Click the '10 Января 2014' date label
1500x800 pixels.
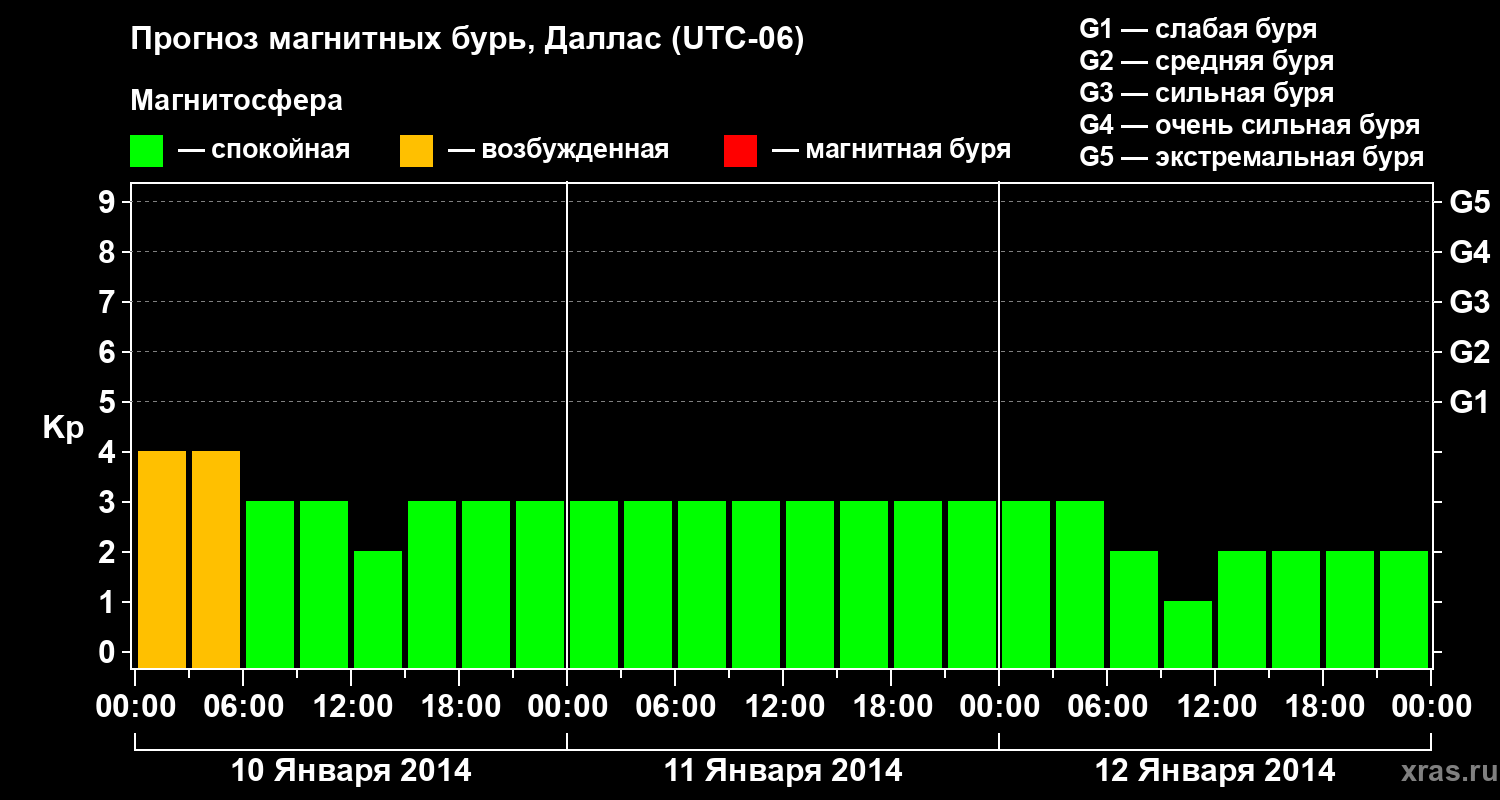tap(351, 771)
